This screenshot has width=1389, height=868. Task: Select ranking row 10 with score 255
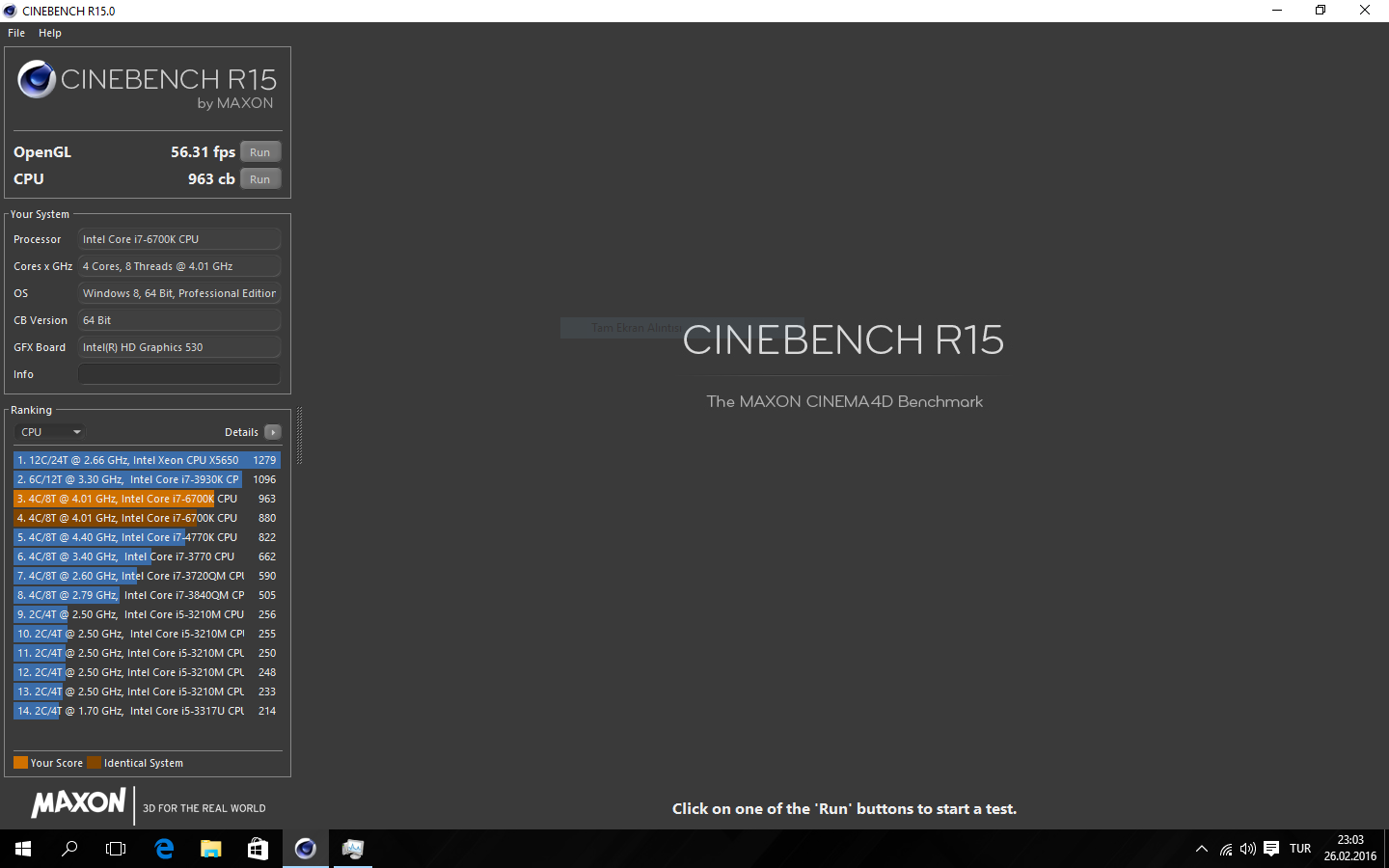pos(147,634)
